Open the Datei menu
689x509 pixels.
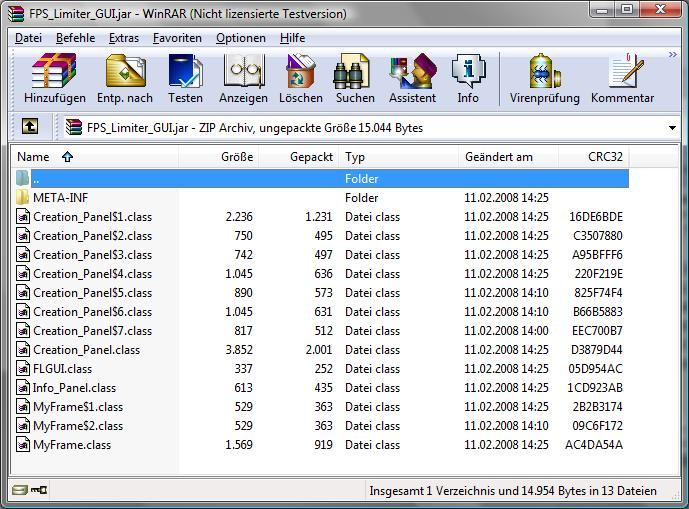(29, 38)
